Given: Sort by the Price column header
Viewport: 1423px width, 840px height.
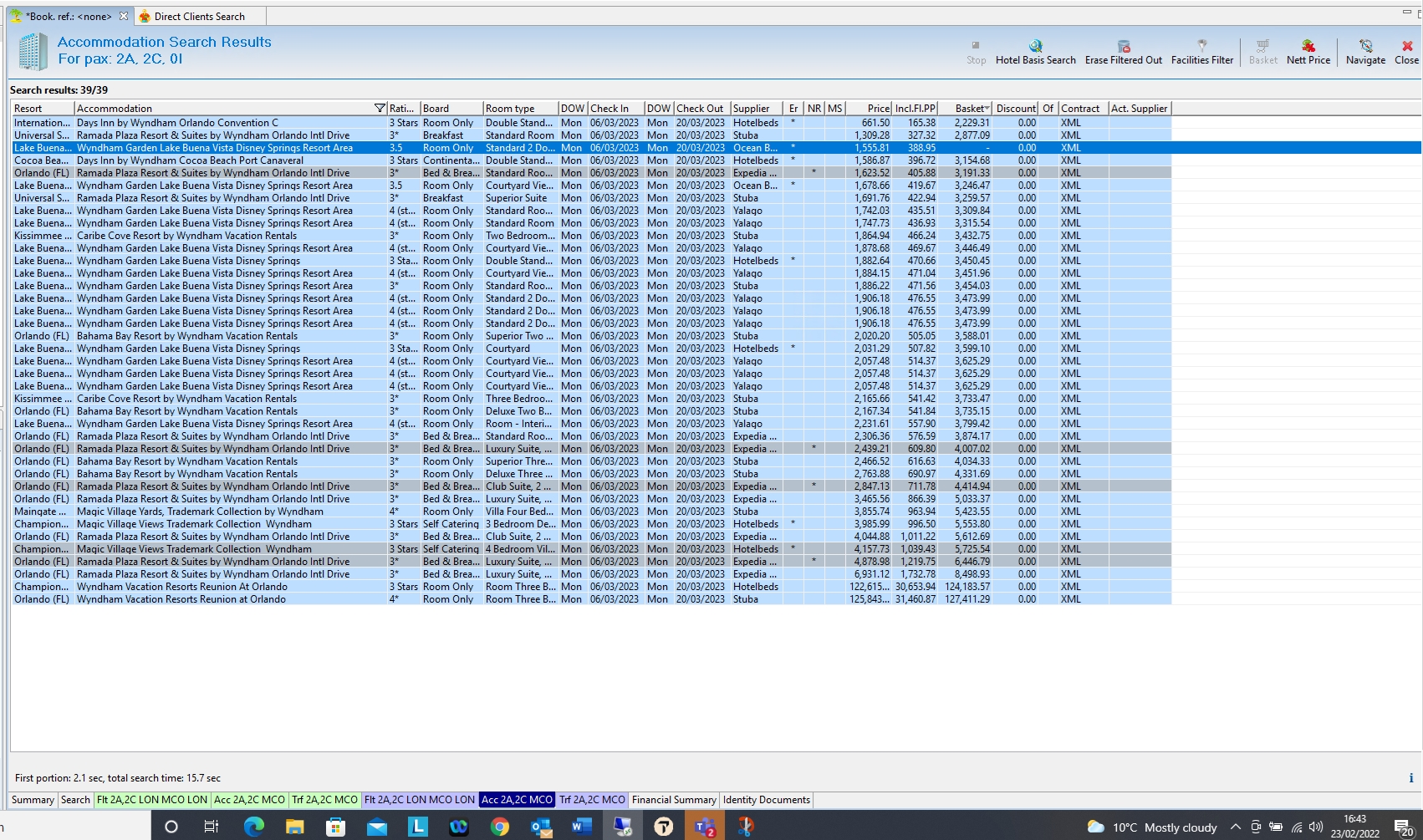Looking at the screenshot, I should (870, 109).
